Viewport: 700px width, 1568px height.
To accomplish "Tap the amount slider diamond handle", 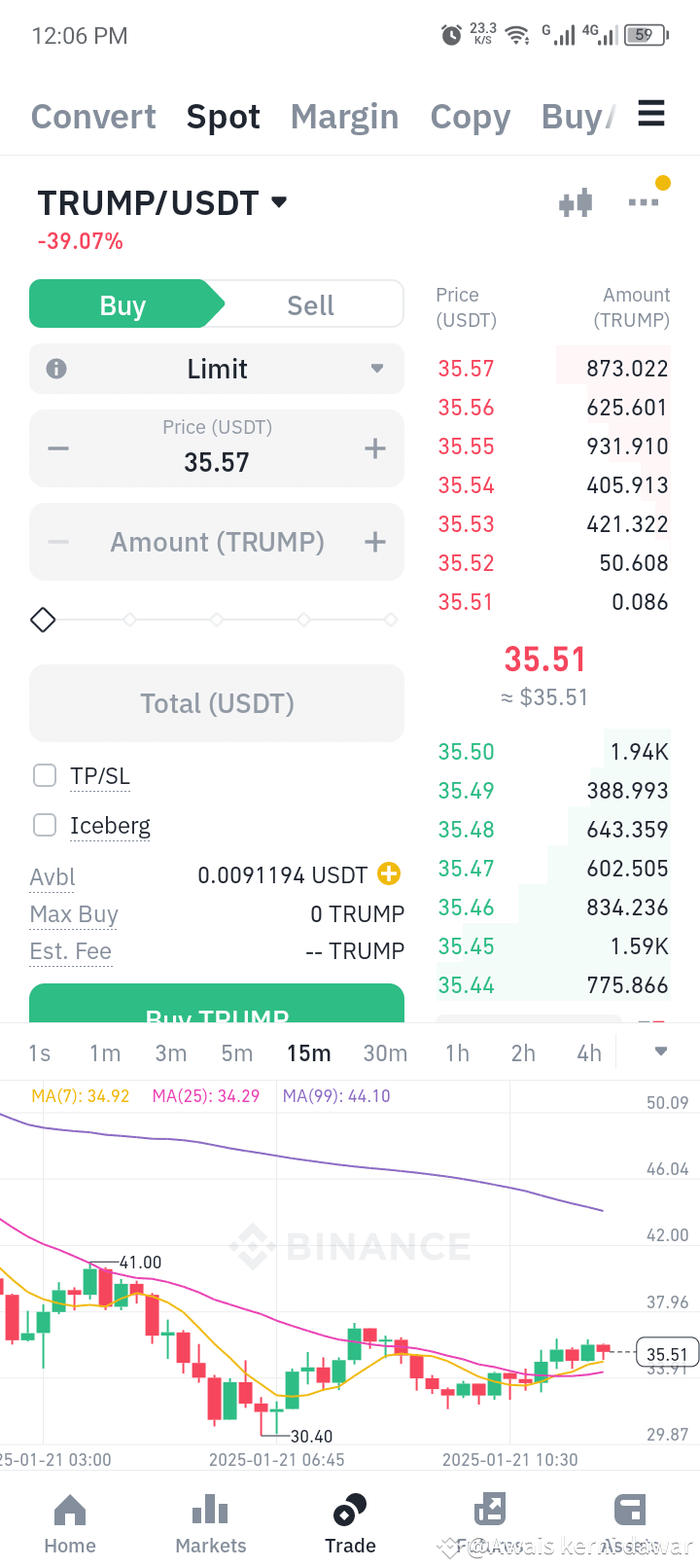I will tap(43, 620).
